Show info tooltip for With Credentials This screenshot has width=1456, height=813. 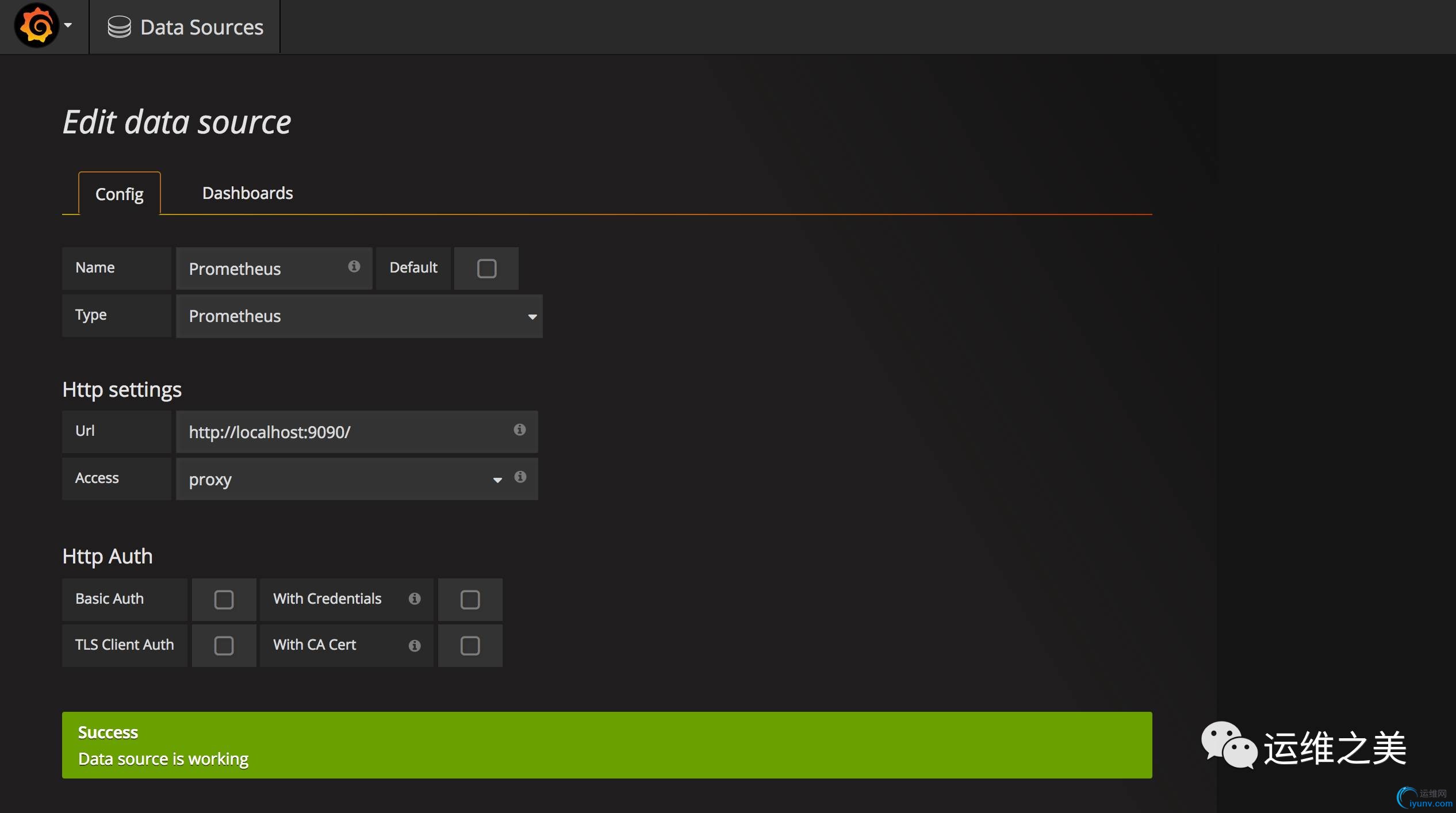click(415, 599)
